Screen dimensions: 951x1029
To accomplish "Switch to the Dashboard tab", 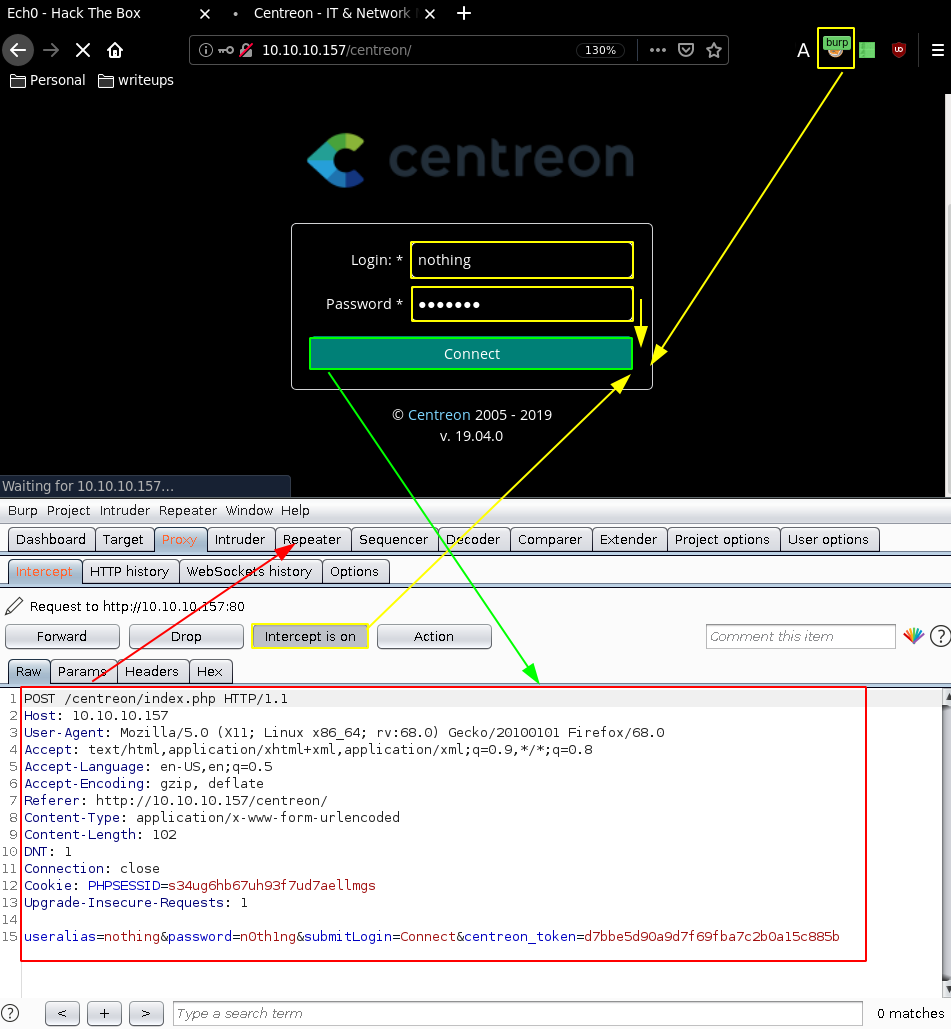I will 51,539.
